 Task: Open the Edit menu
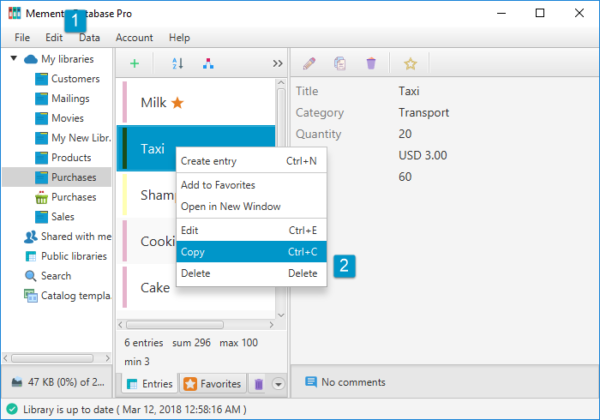click(x=54, y=37)
